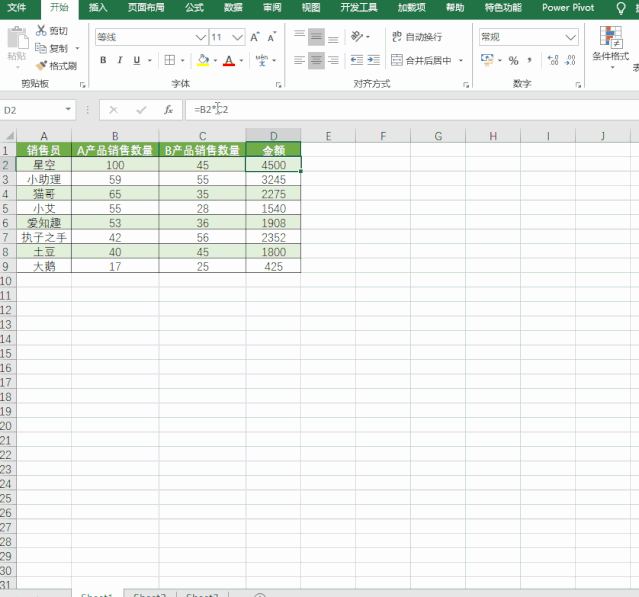
Task: Apply the yellow fill color
Action: pyautogui.click(x=203, y=60)
